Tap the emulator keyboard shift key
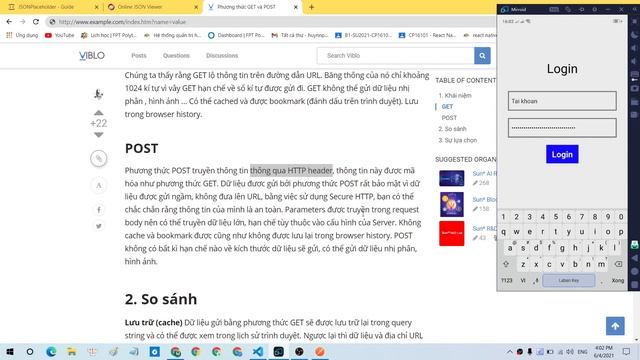The width and height of the screenshot is (640, 360). pyautogui.click(x=506, y=264)
